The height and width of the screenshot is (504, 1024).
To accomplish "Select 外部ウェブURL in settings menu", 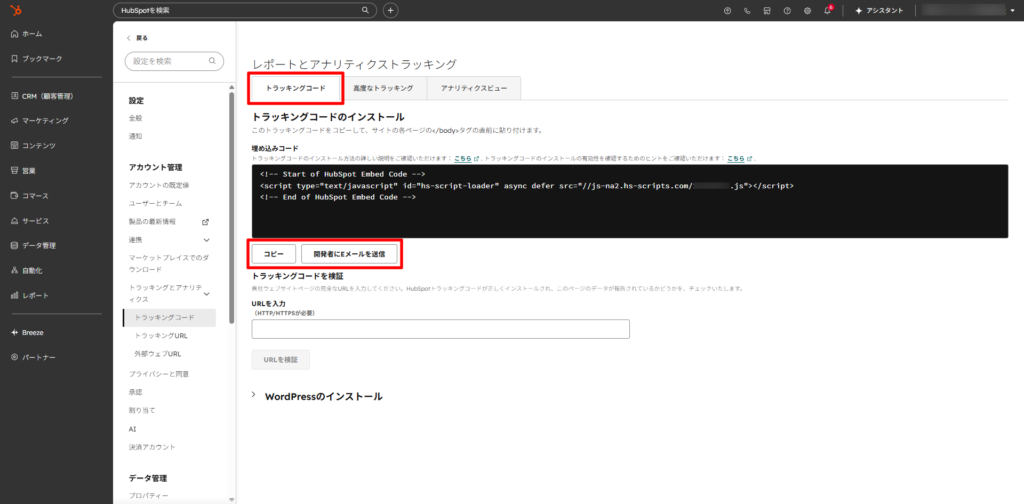I will [x=157, y=354].
